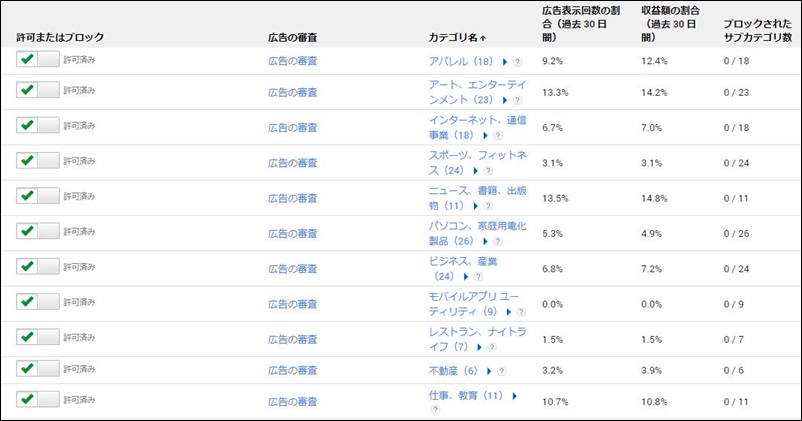Toggle allow/block switch for 仕事、教育
The width and height of the screenshot is (802, 421).
point(38,401)
